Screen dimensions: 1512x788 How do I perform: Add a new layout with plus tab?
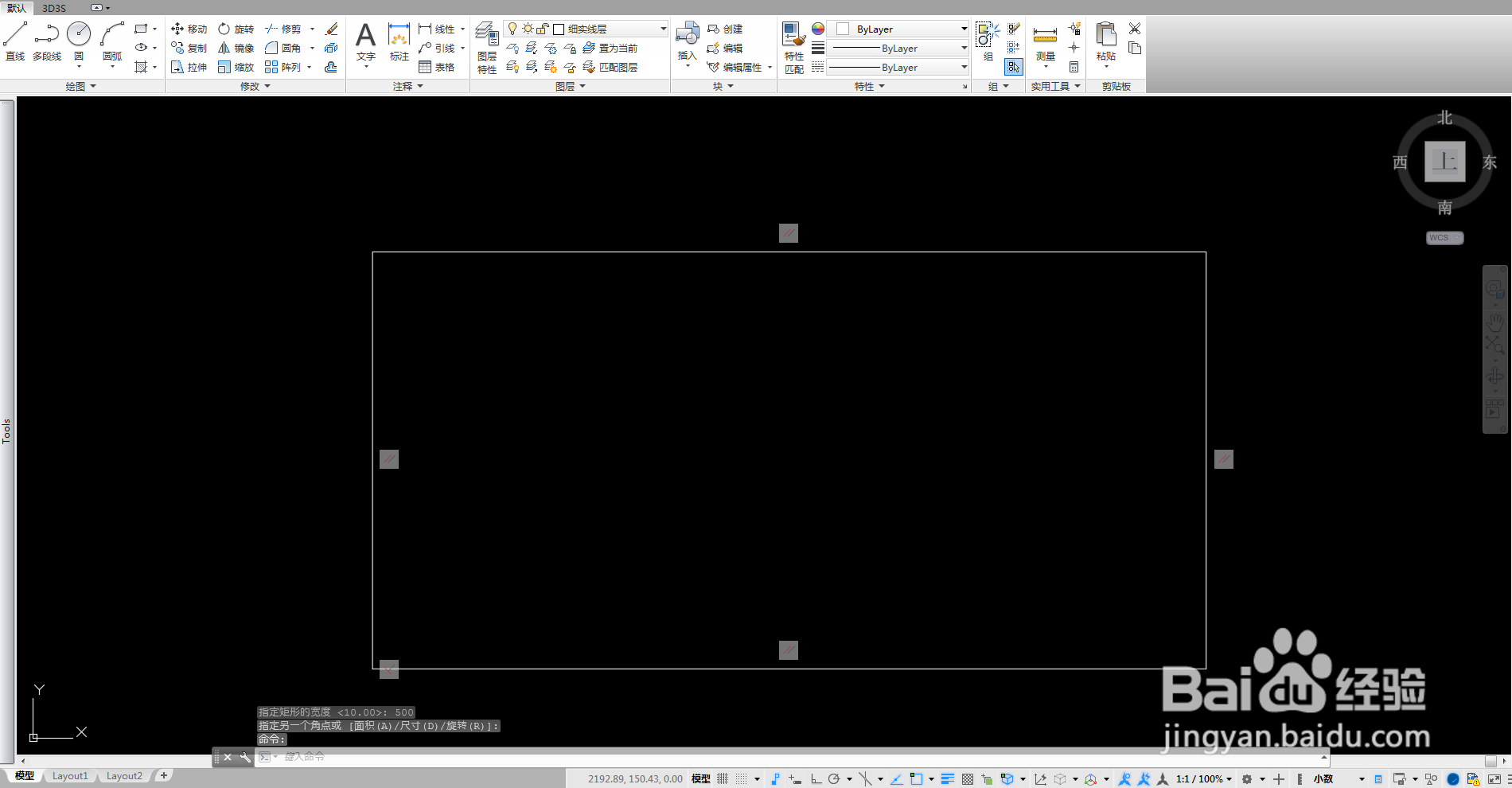pyautogui.click(x=164, y=775)
